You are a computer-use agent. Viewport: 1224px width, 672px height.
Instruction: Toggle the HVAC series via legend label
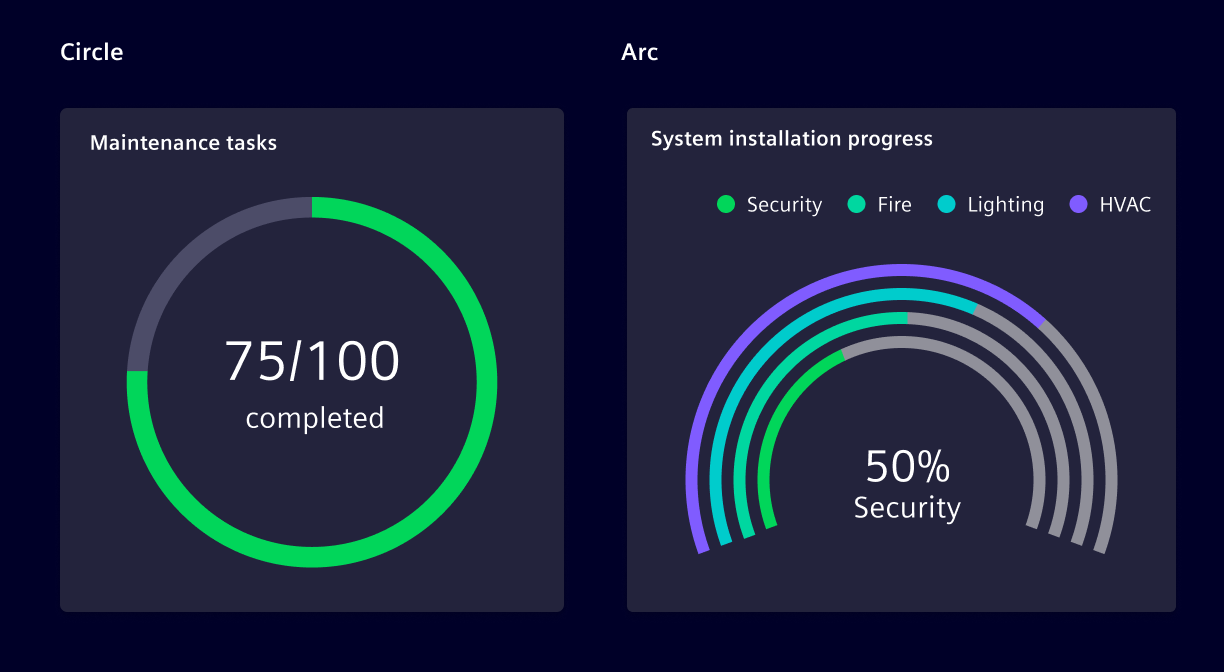coord(1125,205)
